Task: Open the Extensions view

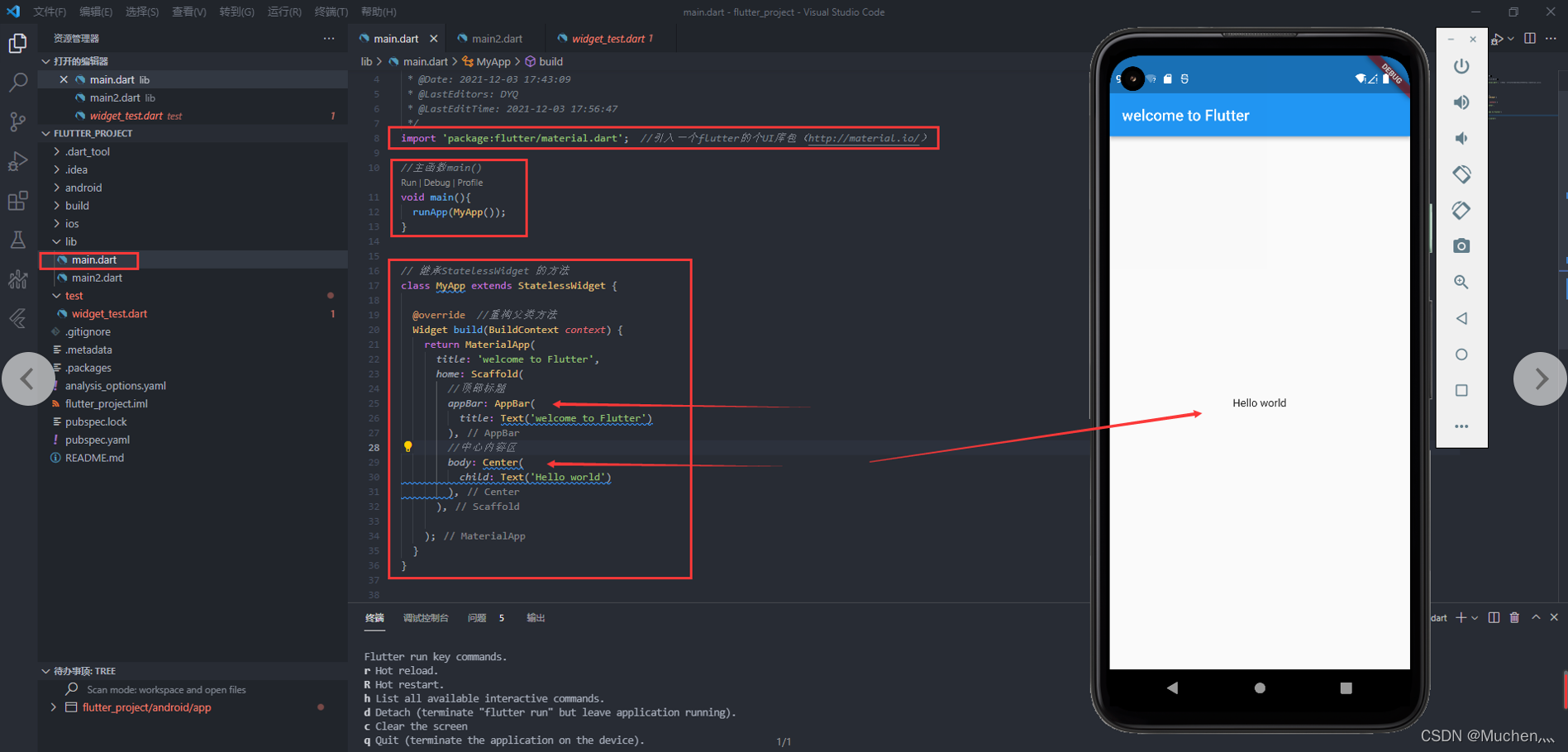Action: 17,201
